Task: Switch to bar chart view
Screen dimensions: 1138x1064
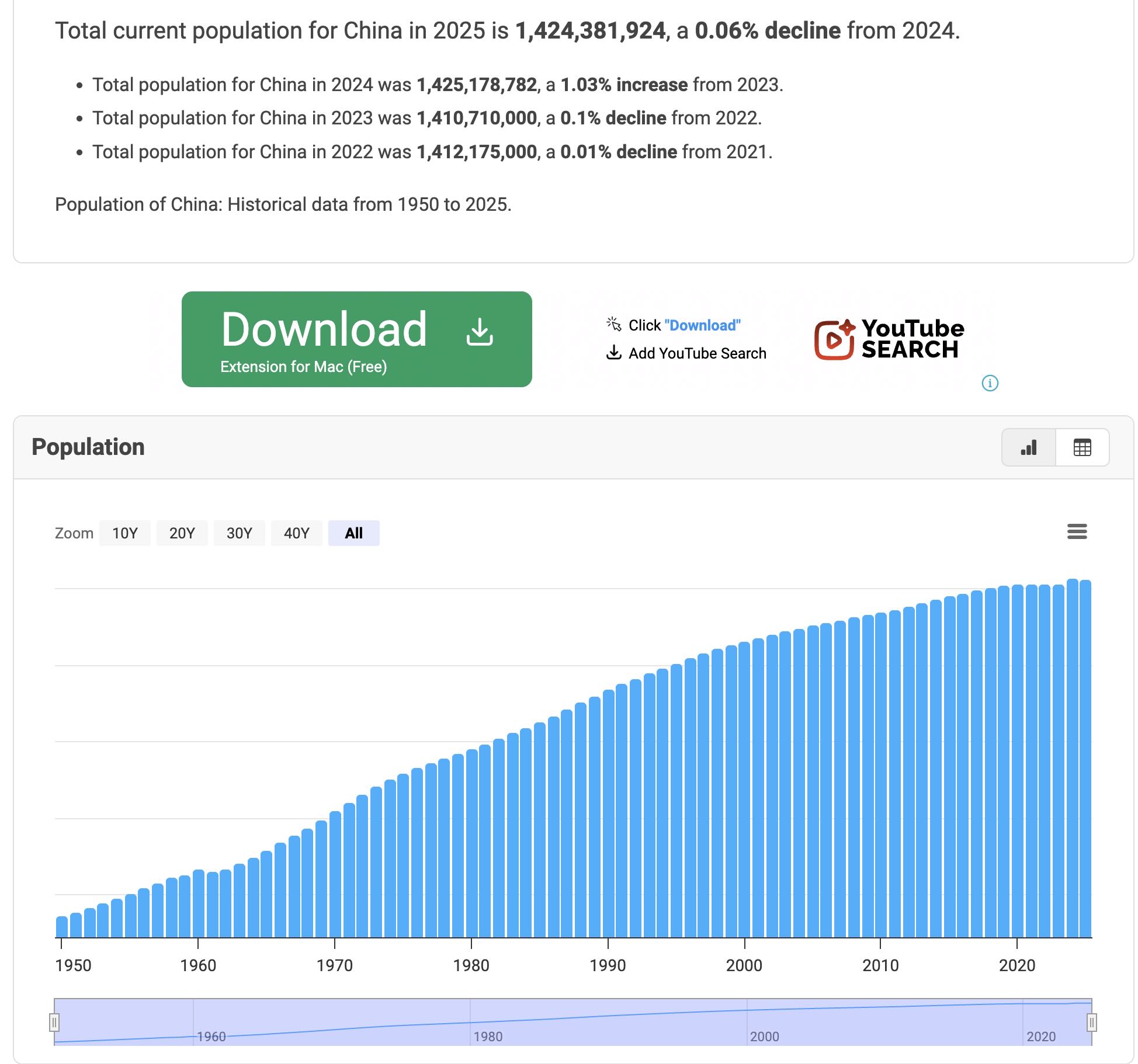Action: tap(1028, 447)
